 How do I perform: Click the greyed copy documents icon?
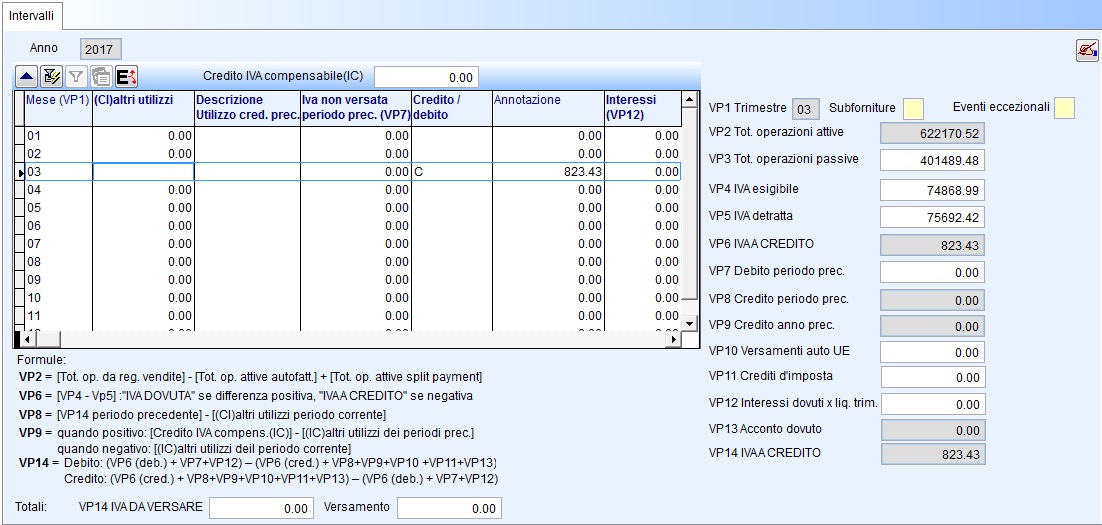click(101, 77)
